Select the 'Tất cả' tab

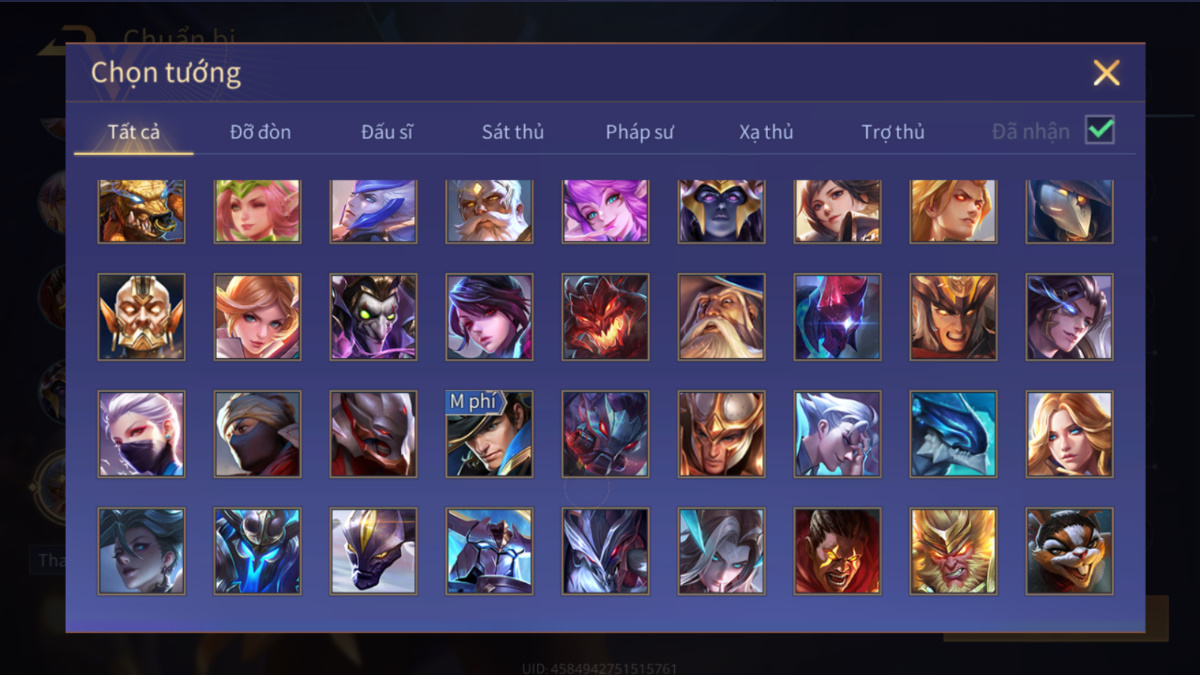coord(134,132)
